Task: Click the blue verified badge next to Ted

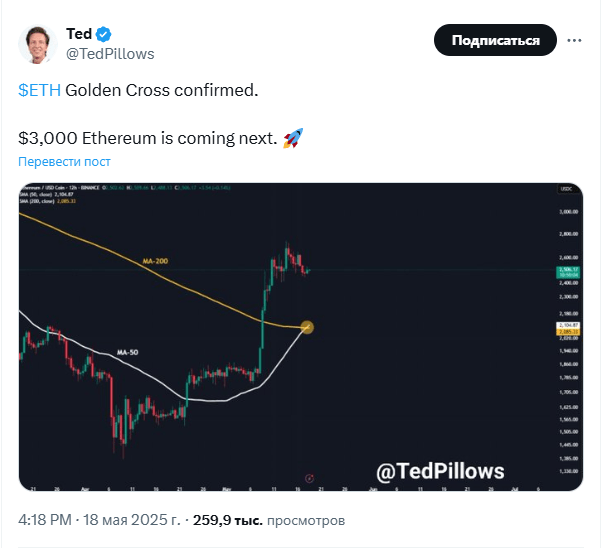Action: click(103, 34)
